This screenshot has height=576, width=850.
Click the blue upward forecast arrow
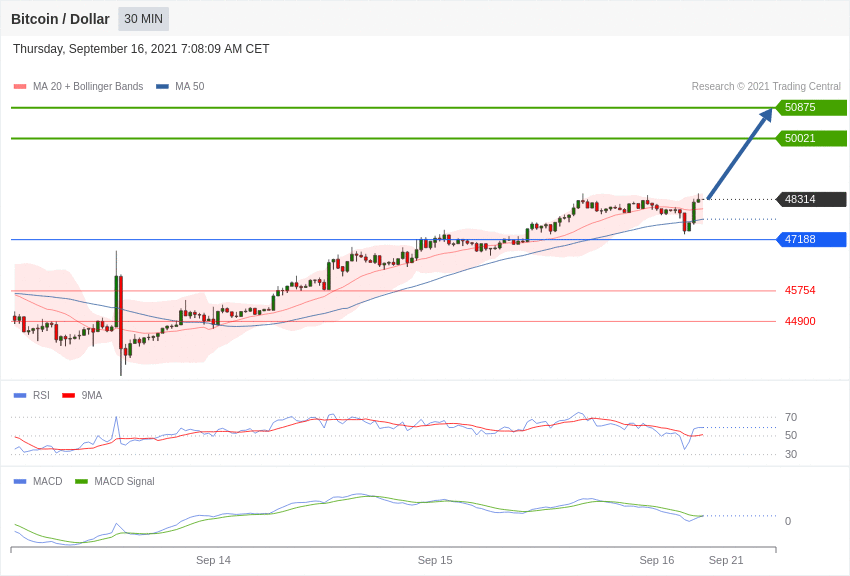740,154
